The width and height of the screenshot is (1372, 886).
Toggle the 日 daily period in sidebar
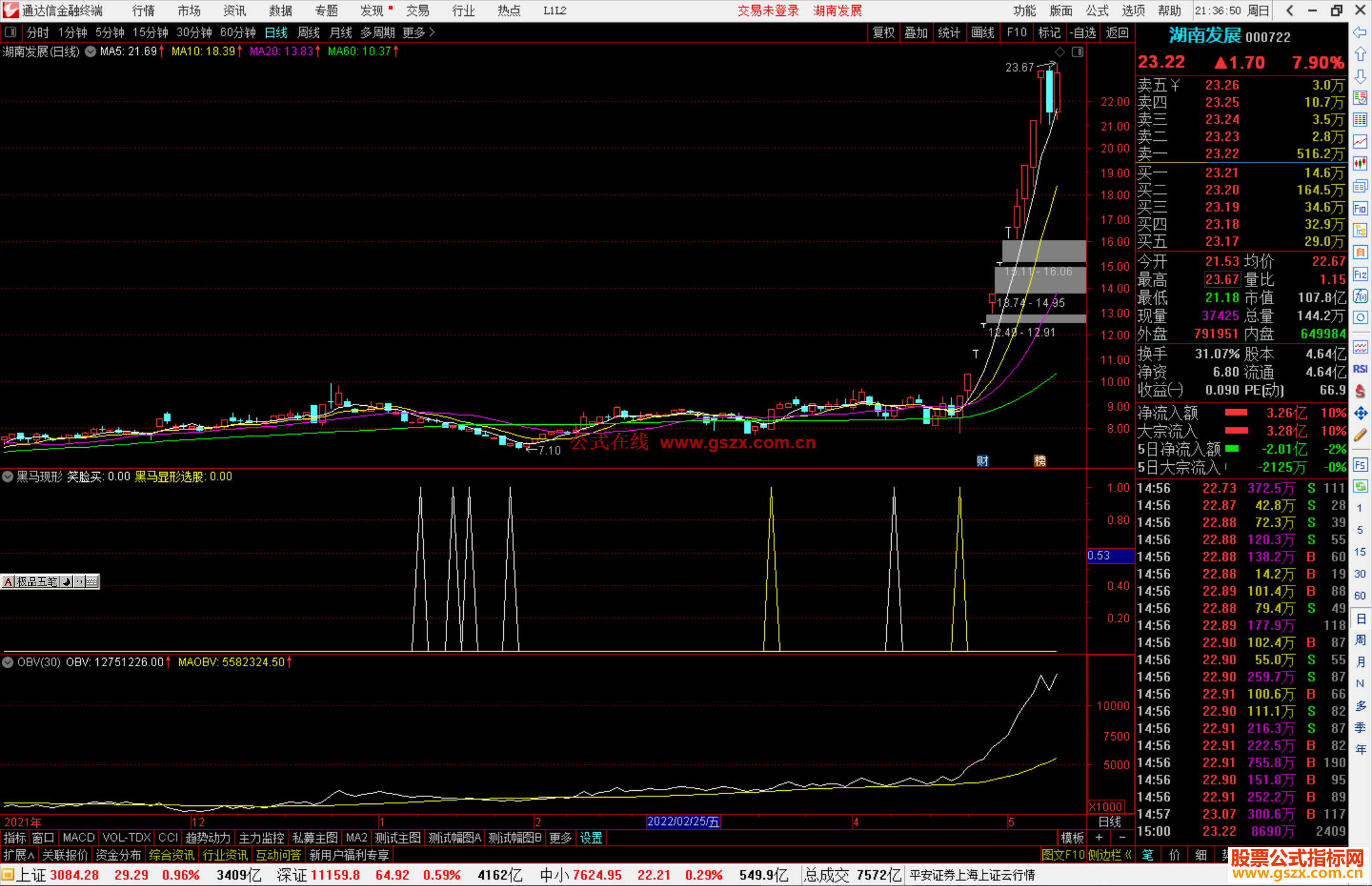click(x=1360, y=618)
